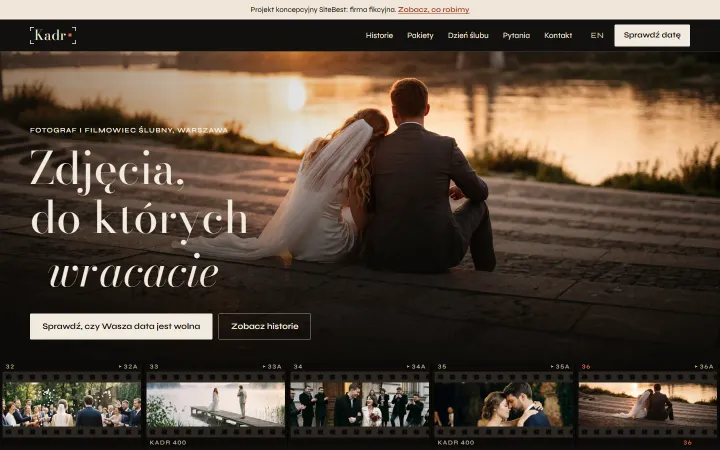Click the 'Zobacz historie' button

click(264, 326)
